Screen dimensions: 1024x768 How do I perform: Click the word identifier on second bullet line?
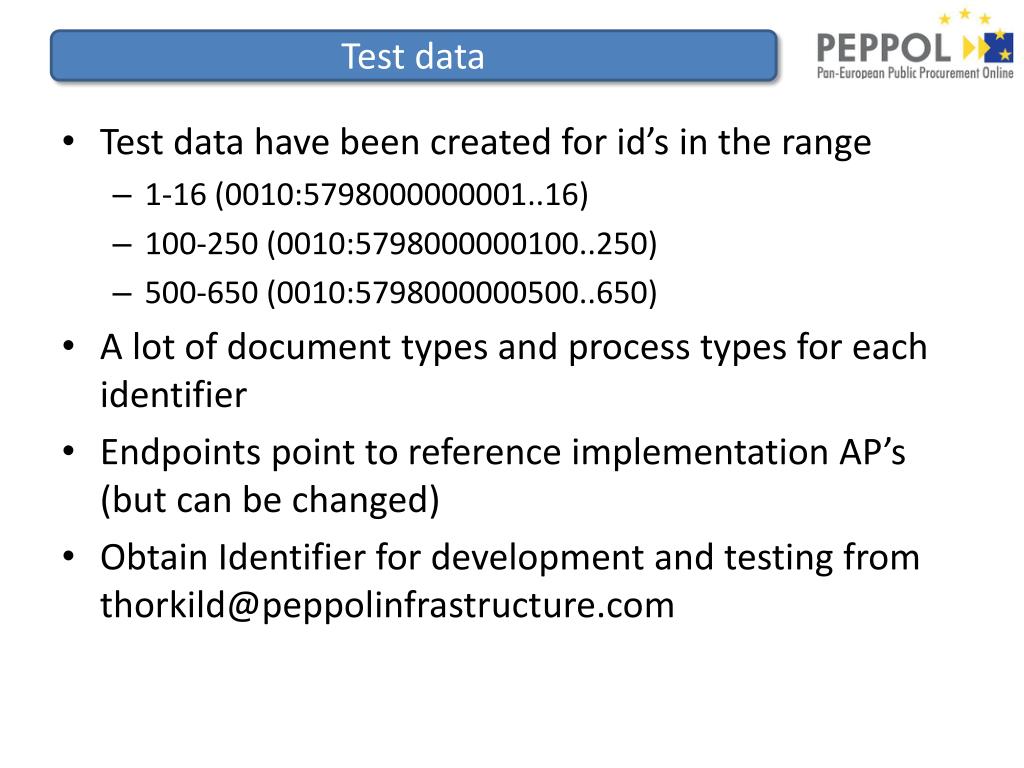[x=174, y=394]
